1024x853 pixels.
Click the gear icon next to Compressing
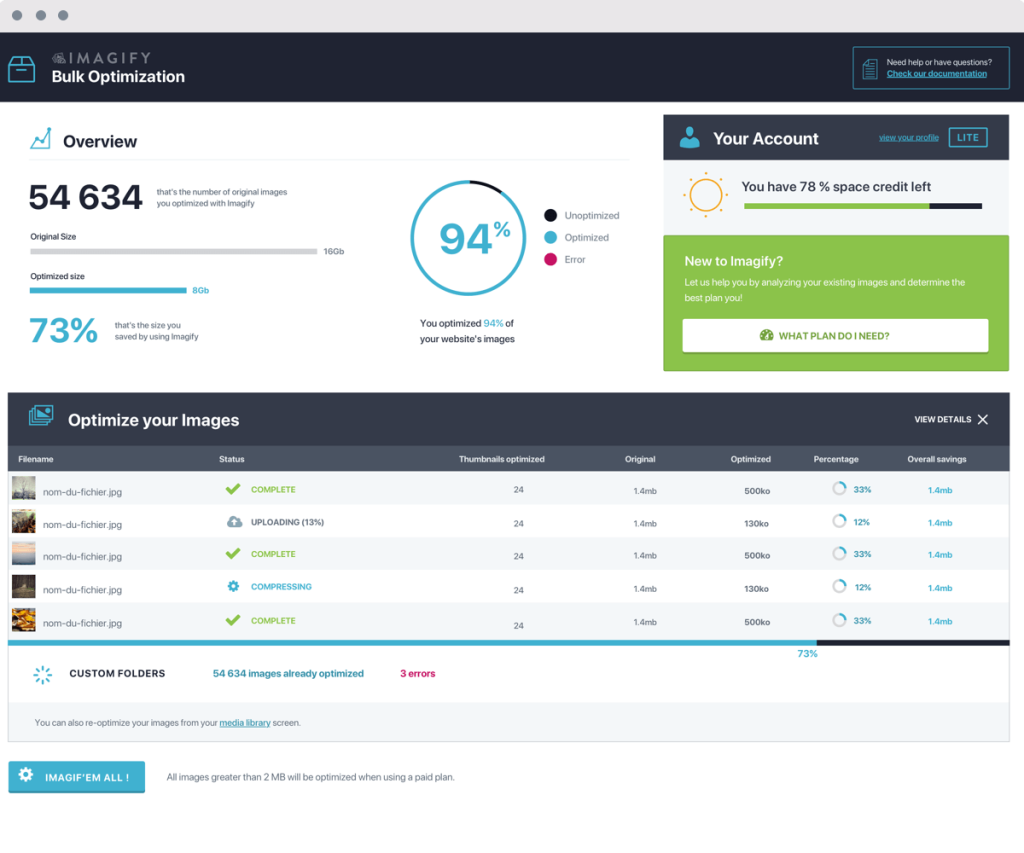click(x=233, y=586)
